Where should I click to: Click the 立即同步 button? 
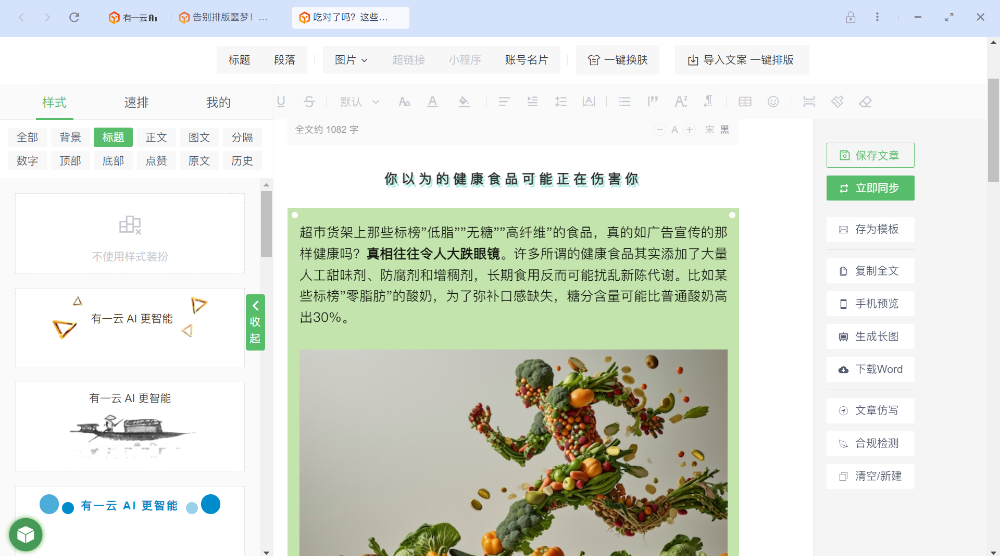click(870, 188)
